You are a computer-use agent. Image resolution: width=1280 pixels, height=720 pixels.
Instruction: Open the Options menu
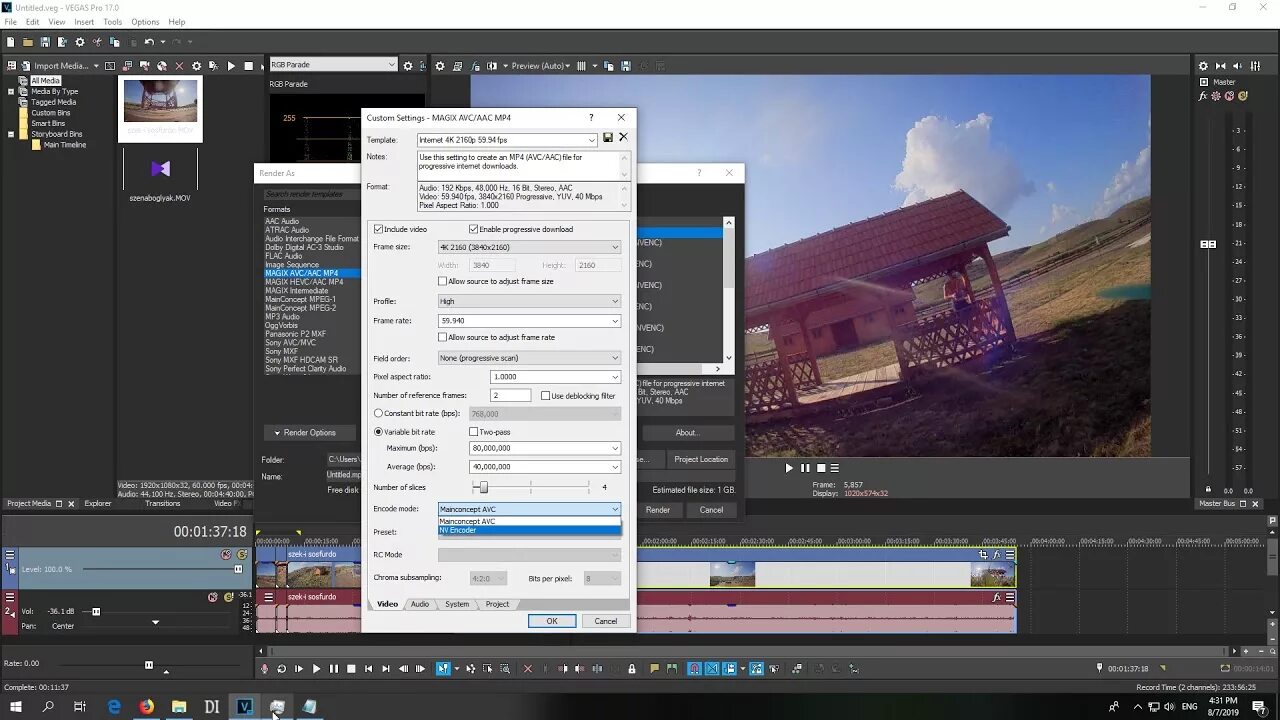(145, 22)
